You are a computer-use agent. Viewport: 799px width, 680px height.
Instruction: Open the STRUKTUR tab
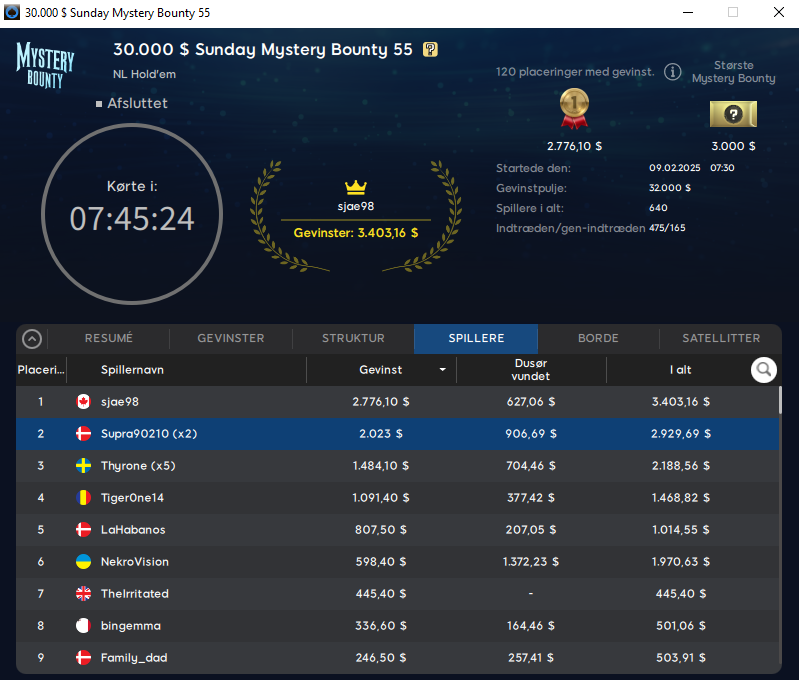click(x=353, y=338)
